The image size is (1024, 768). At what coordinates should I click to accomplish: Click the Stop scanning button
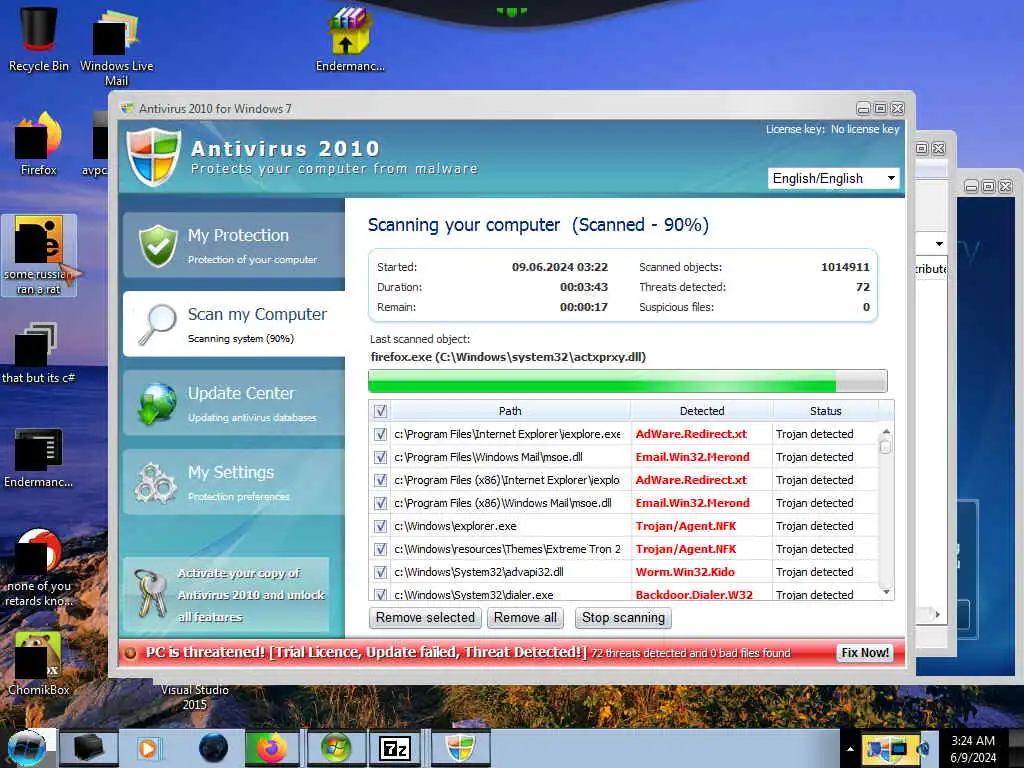(x=623, y=618)
